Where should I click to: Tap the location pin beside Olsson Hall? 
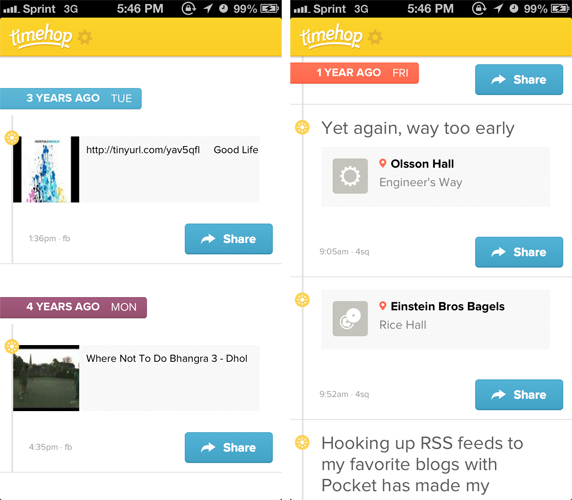[x=383, y=163]
